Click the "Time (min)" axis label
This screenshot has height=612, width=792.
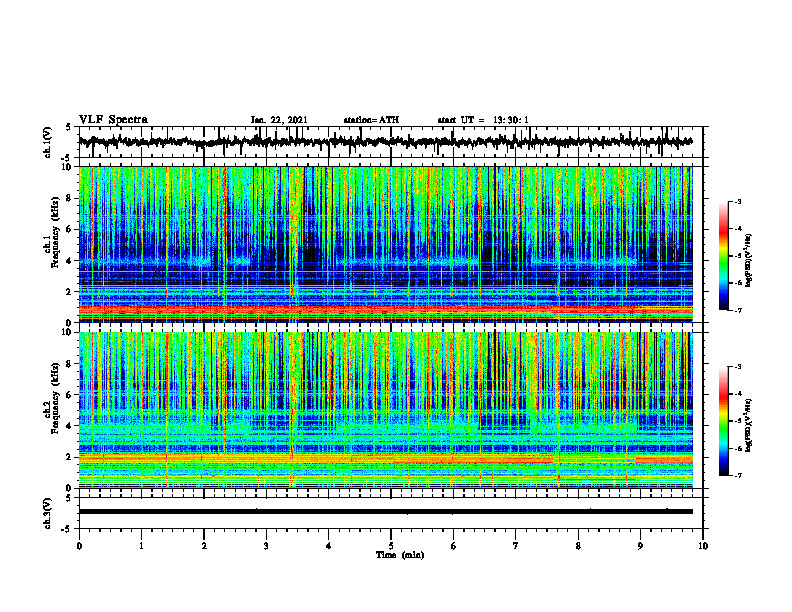pyautogui.click(x=400, y=555)
